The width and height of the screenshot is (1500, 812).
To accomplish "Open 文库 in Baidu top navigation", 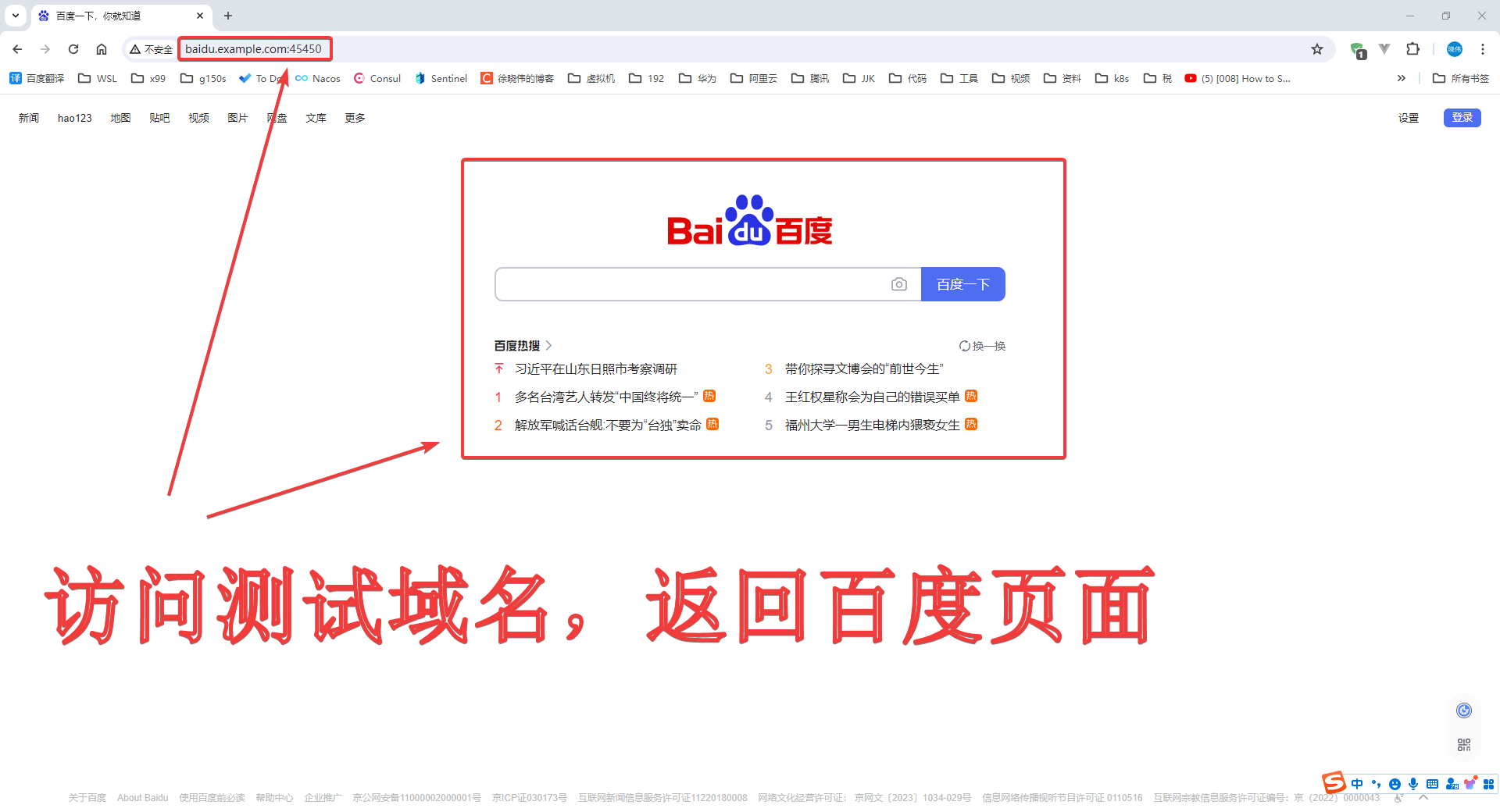I will (316, 118).
